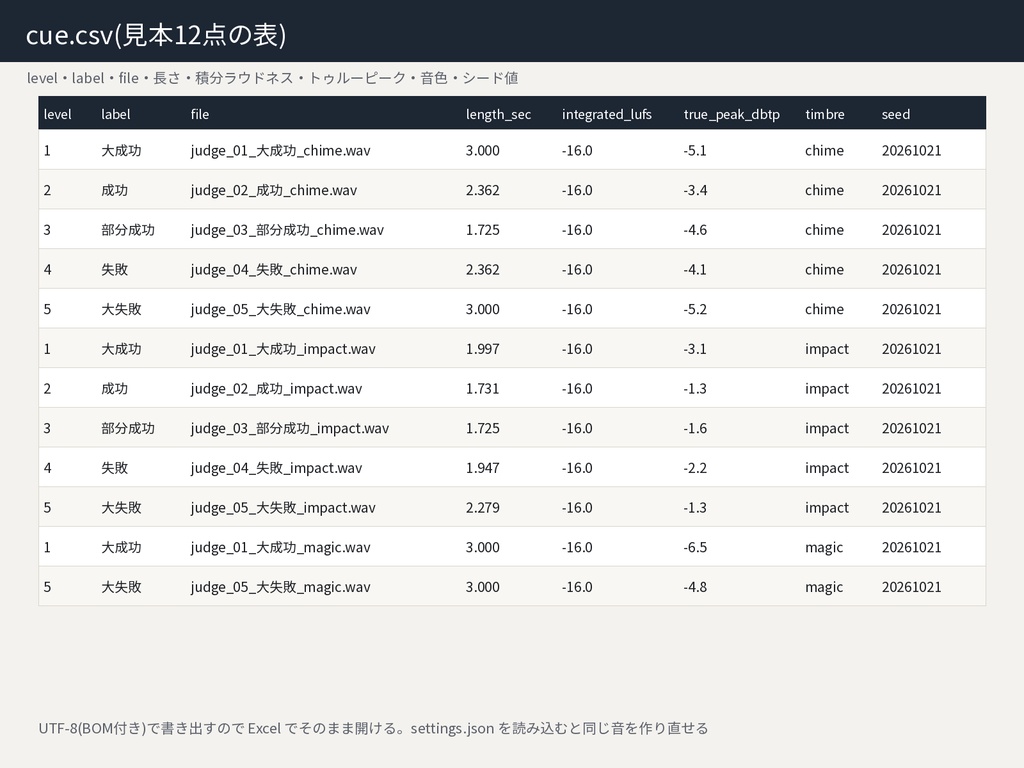
Task: Click true peak value -3.4
Action: 695,191
